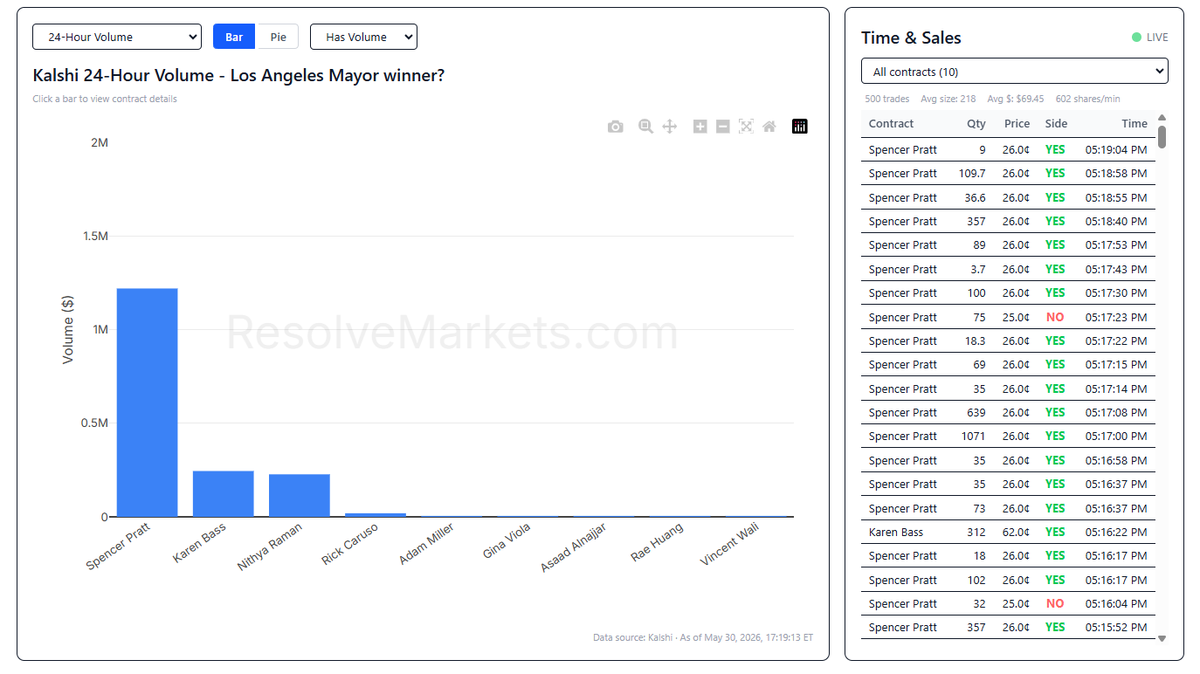
Task: Click the Time & Sales scrollbar thumb
Action: [x=1162, y=136]
